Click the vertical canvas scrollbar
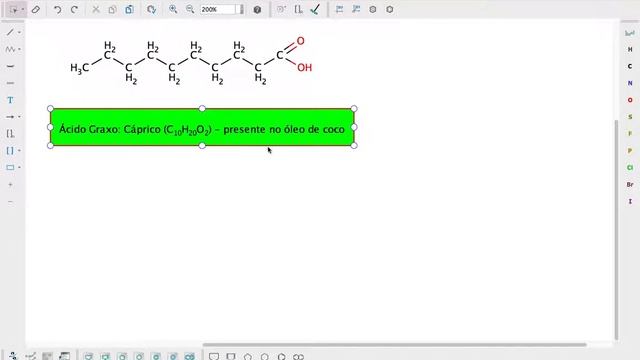This screenshot has width=640, height=360. coord(616,230)
